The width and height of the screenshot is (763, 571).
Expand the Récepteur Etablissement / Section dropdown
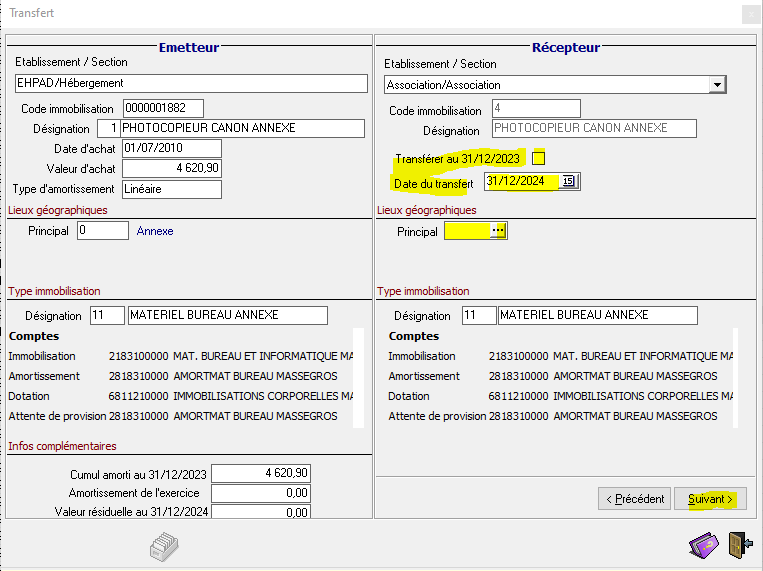point(716,85)
